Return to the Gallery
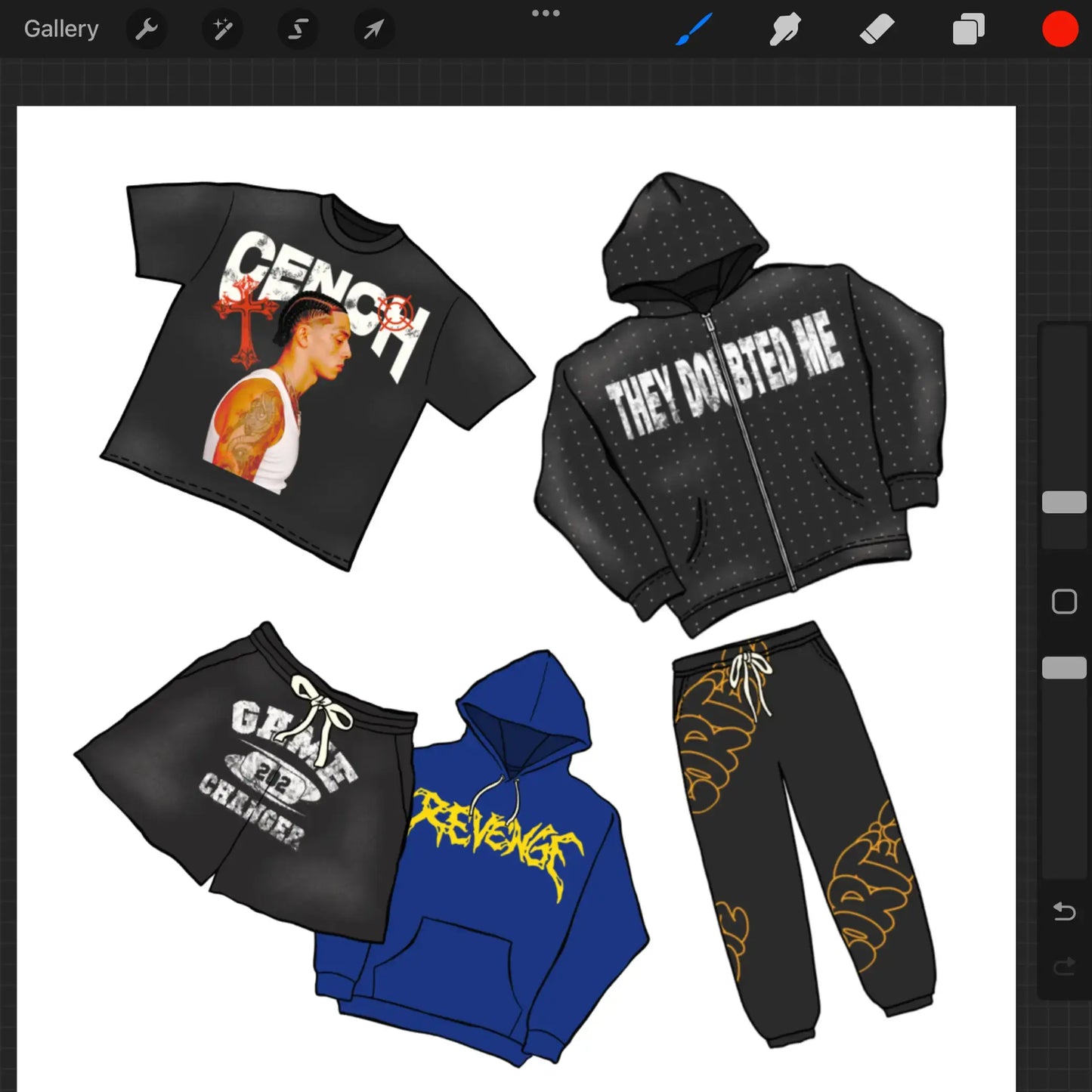The image size is (1092, 1092). tap(60, 28)
